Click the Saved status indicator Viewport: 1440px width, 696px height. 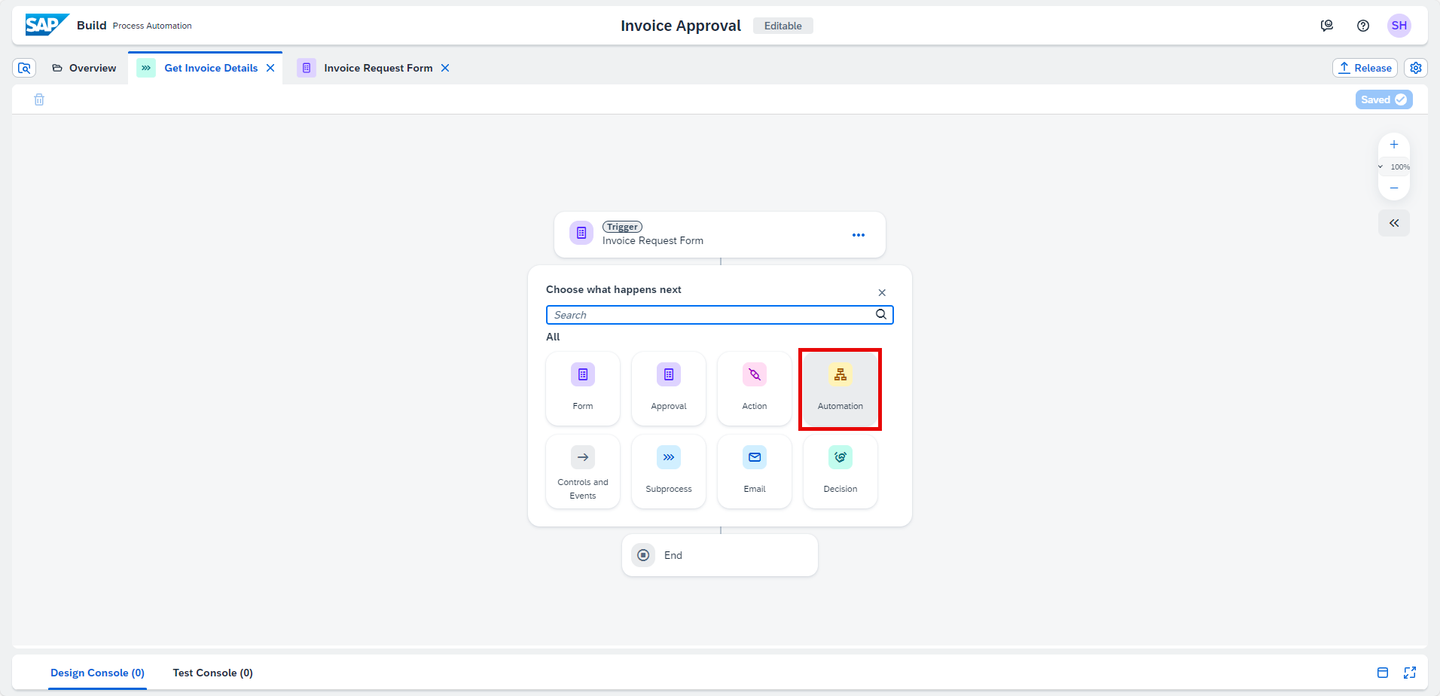[x=1384, y=99]
